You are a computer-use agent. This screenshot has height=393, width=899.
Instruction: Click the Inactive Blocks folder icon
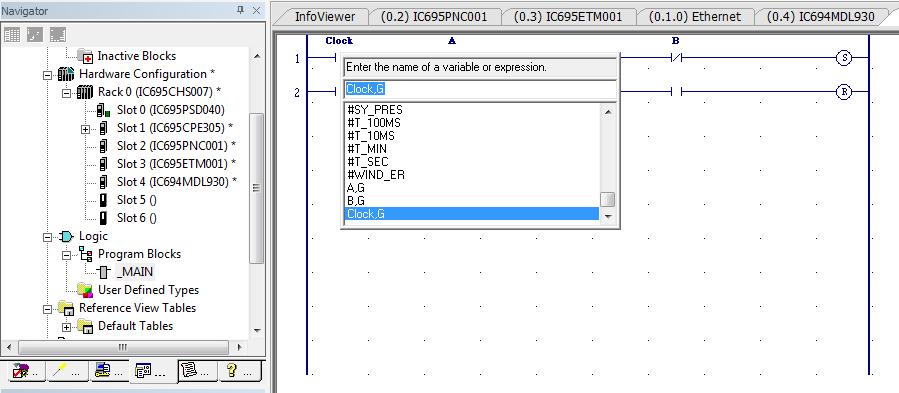point(85,56)
